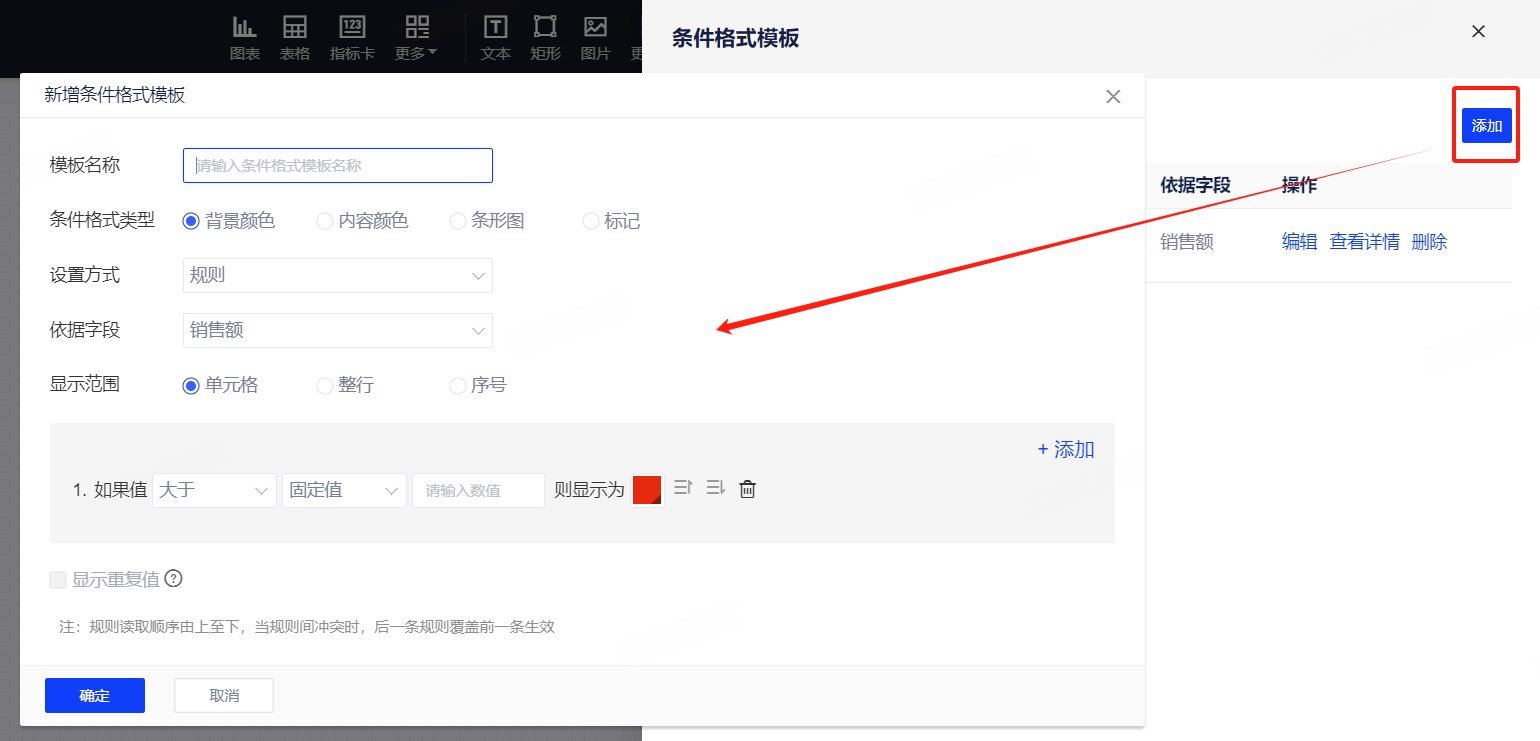Viewport: 1540px width, 741px height.
Task: Choose the 条形图 format type
Action: [x=458, y=221]
